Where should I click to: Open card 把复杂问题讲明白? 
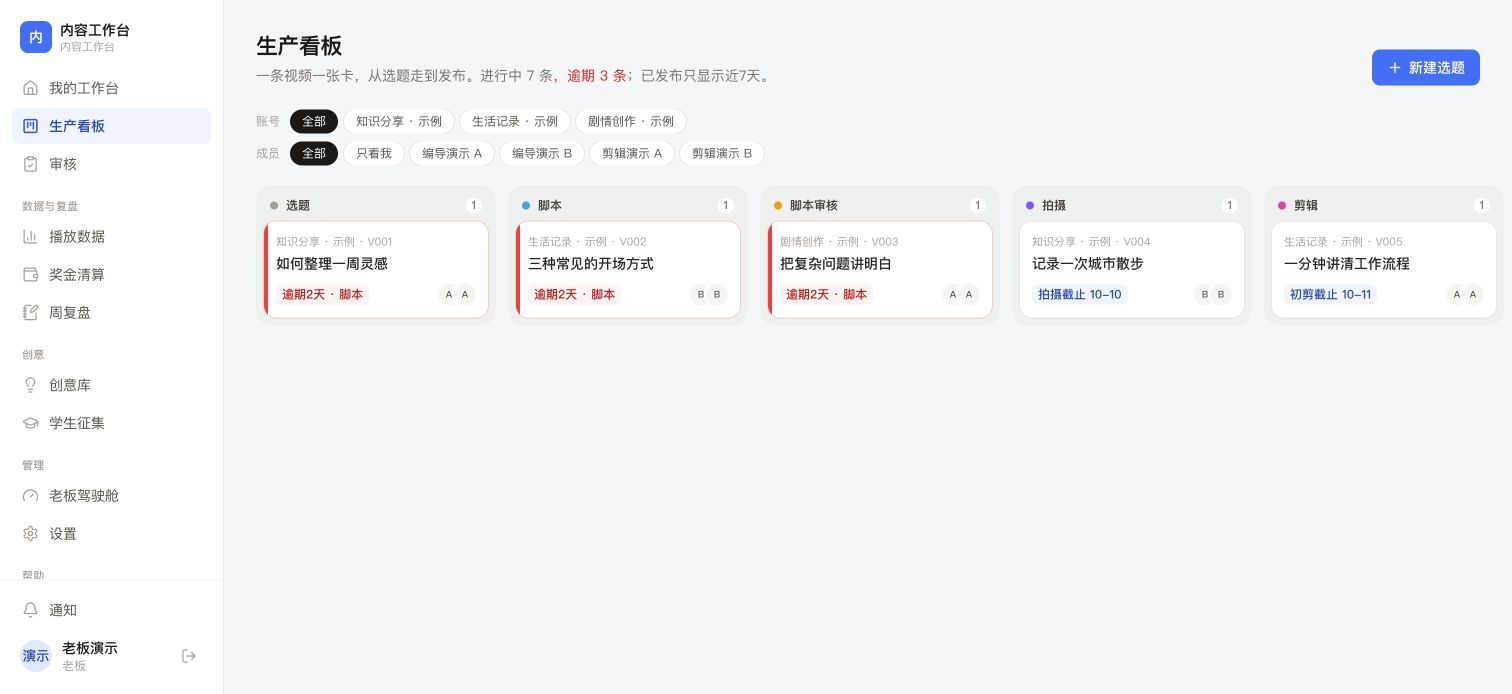click(x=880, y=270)
